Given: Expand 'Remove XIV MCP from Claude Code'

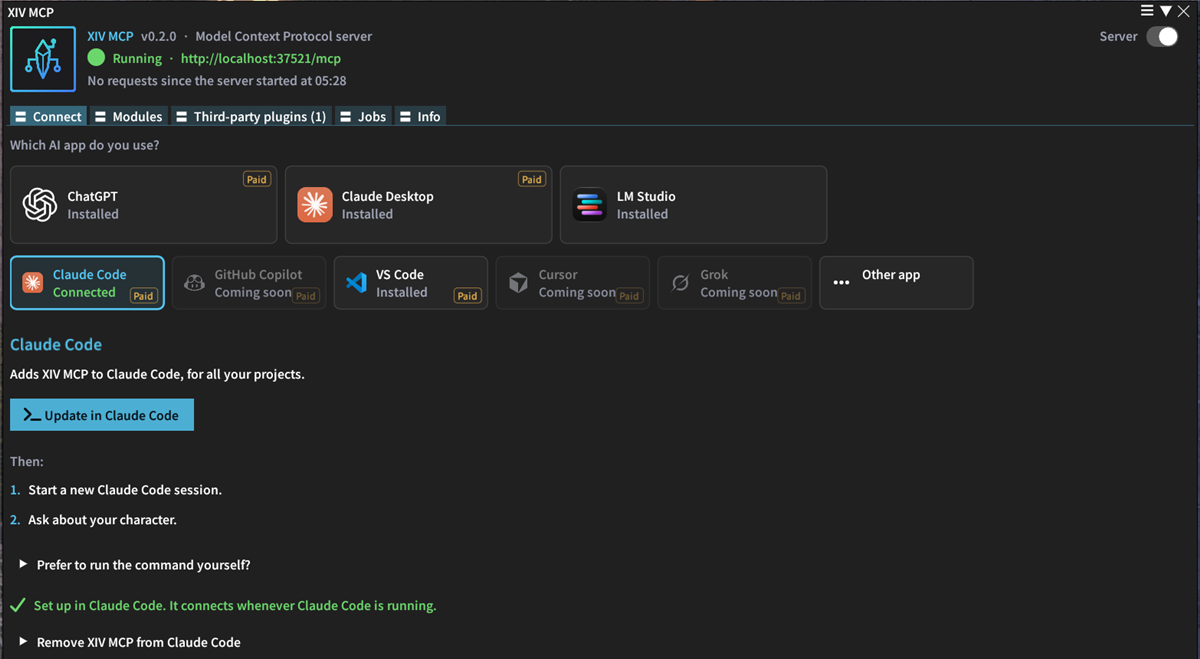Looking at the screenshot, I should tap(129, 642).
